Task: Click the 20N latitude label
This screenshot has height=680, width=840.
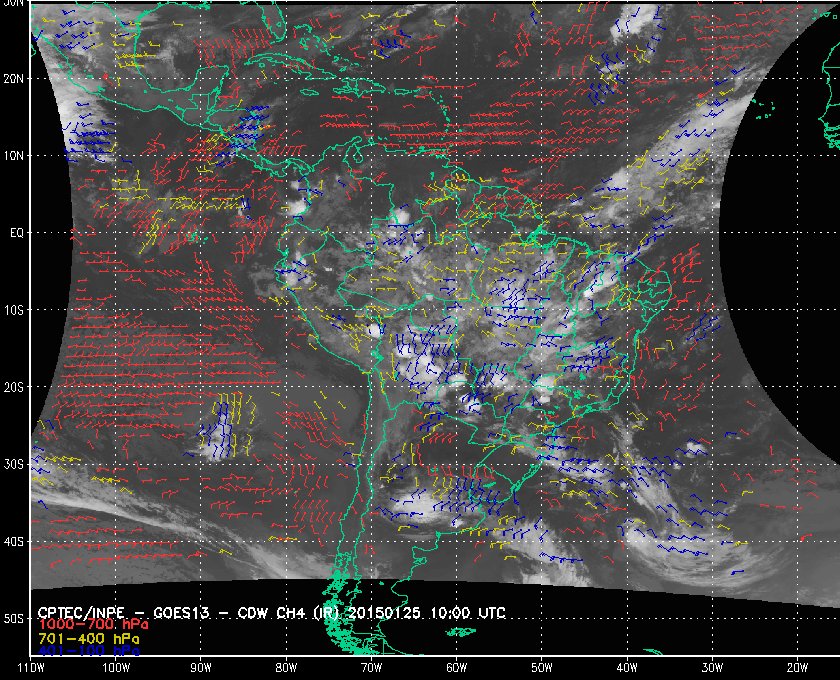Action: point(13,79)
